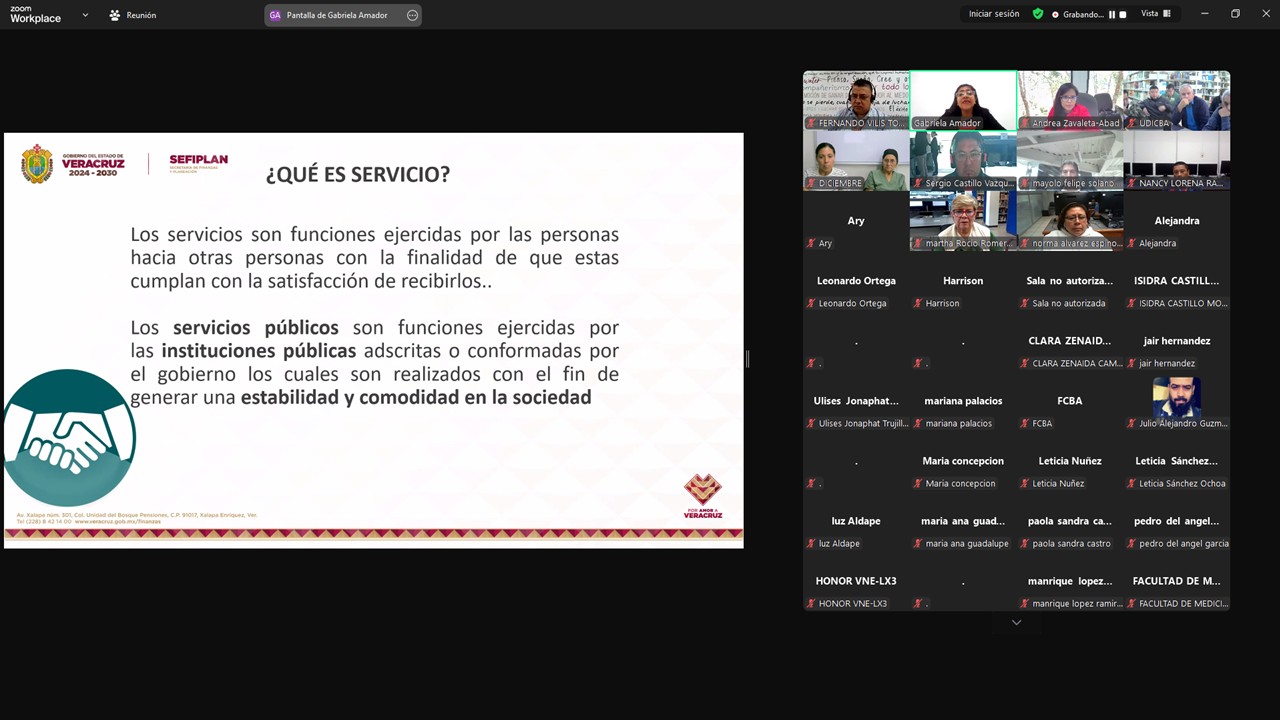Select Andrea Zavaleta-Abad's video tile
This screenshot has height=720, width=1280.
(1070, 98)
